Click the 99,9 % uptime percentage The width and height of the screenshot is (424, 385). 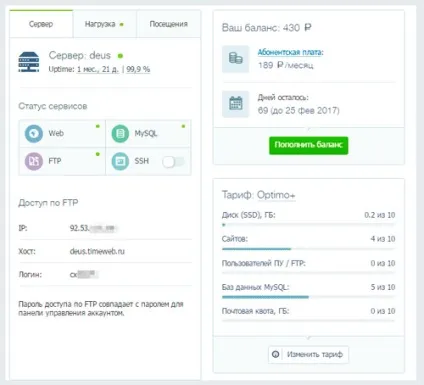click(x=138, y=69)
